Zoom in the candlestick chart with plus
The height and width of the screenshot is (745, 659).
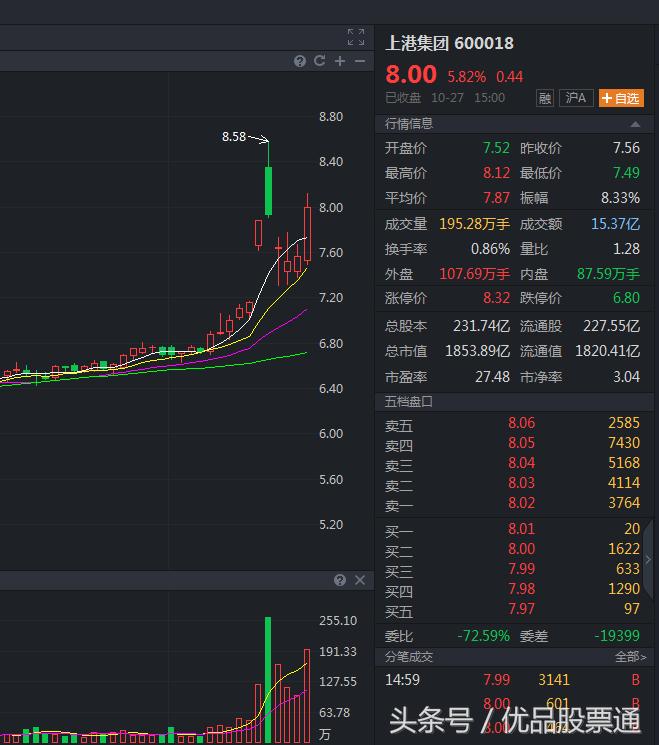pyautogui.click(x=340, y=61)
